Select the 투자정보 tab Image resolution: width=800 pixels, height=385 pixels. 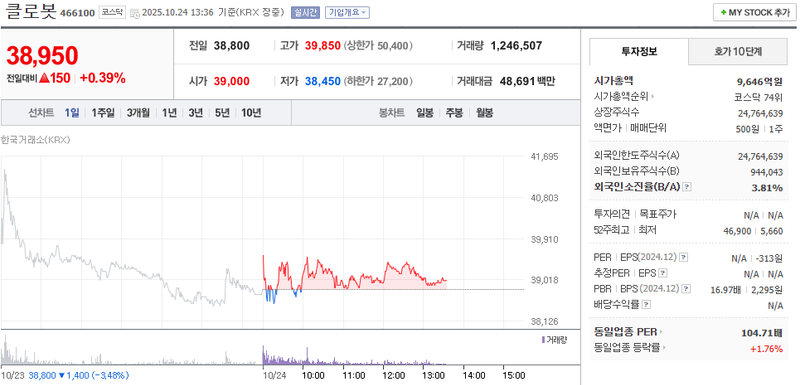pos(639,51)
